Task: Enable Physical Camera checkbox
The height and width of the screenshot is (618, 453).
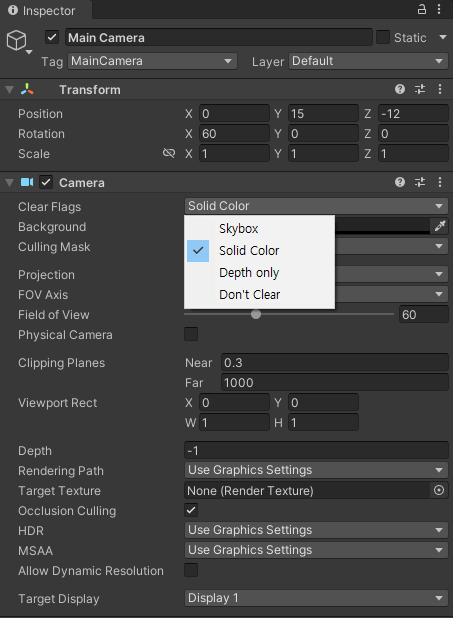Action: coord(191,334)
